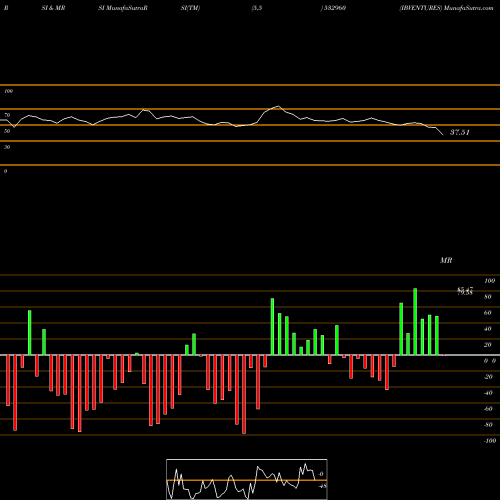Click the RSI 70 axis label
Image resolution: width=500 pixels, height=500 pixels.
(x=7, y=115)
